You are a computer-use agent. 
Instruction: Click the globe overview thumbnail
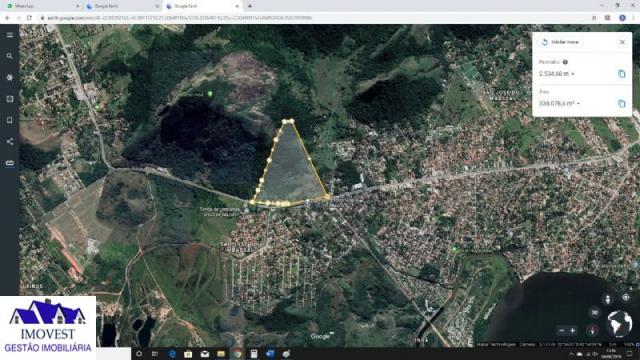(619, 324)
